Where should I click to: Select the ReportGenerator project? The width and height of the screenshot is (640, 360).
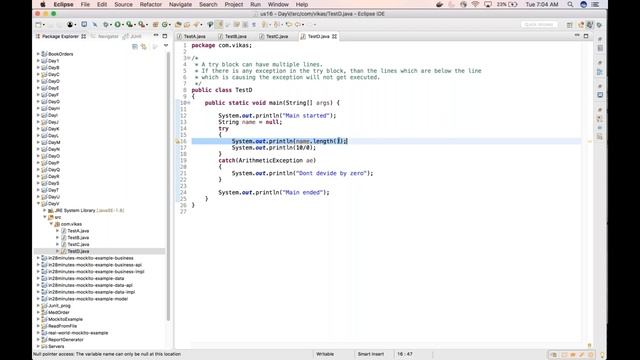pyautogui.click(x=65, y=340)
